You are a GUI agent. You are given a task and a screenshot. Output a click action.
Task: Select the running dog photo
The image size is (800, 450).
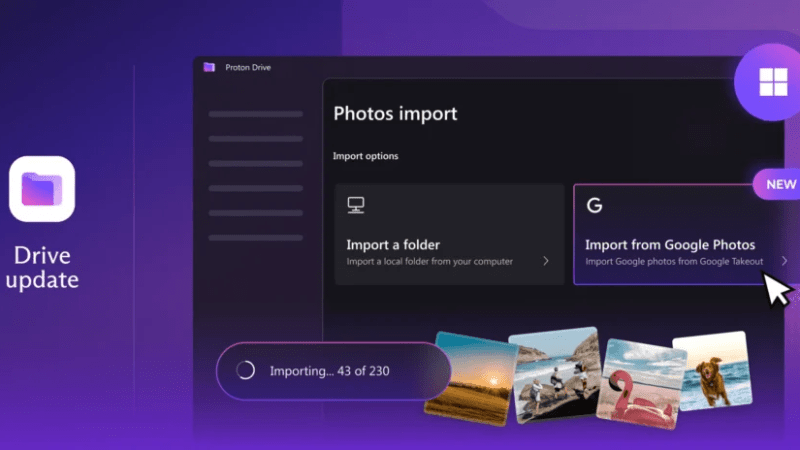coord(712,371)
